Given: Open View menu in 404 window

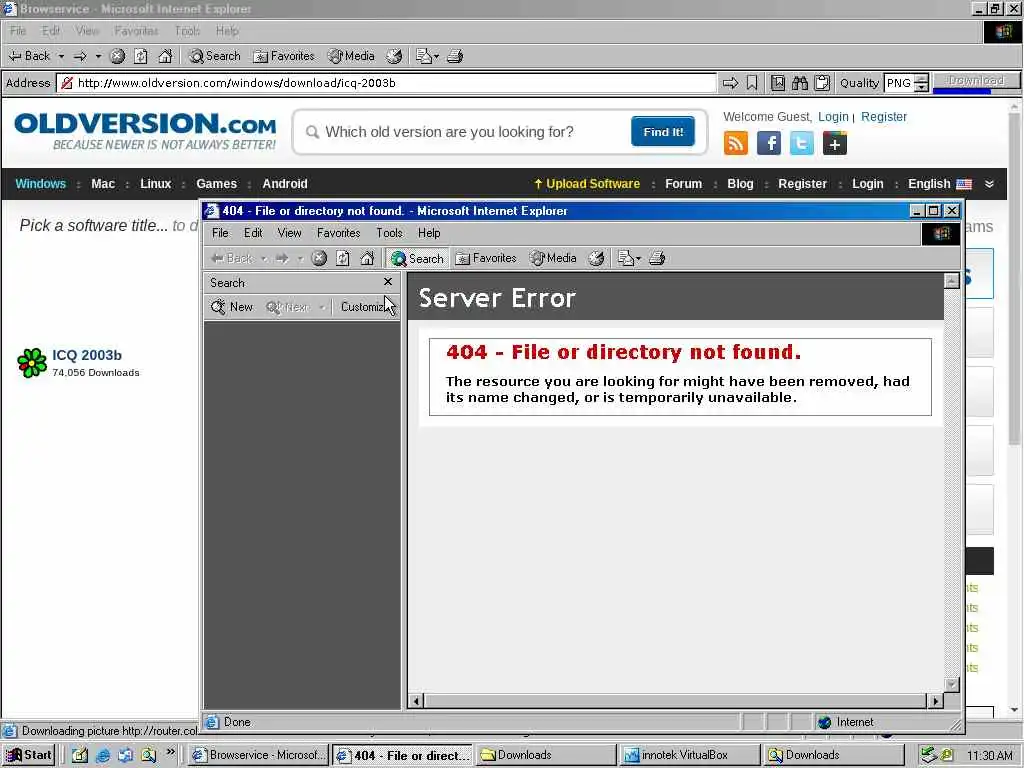Looking at the screenshot, I should [x=289, y=233].
